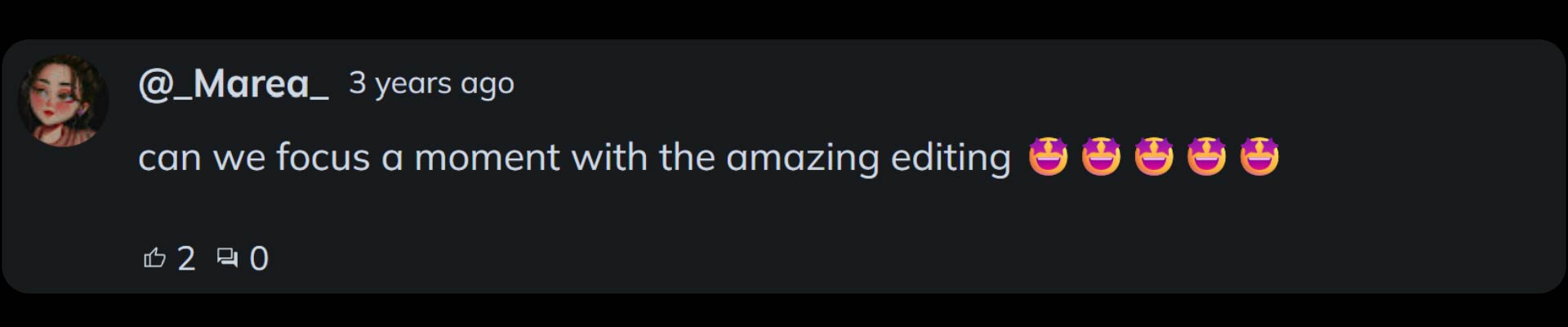
Task: Click the word "amazing" in the comment
Action: click(802, 157)
